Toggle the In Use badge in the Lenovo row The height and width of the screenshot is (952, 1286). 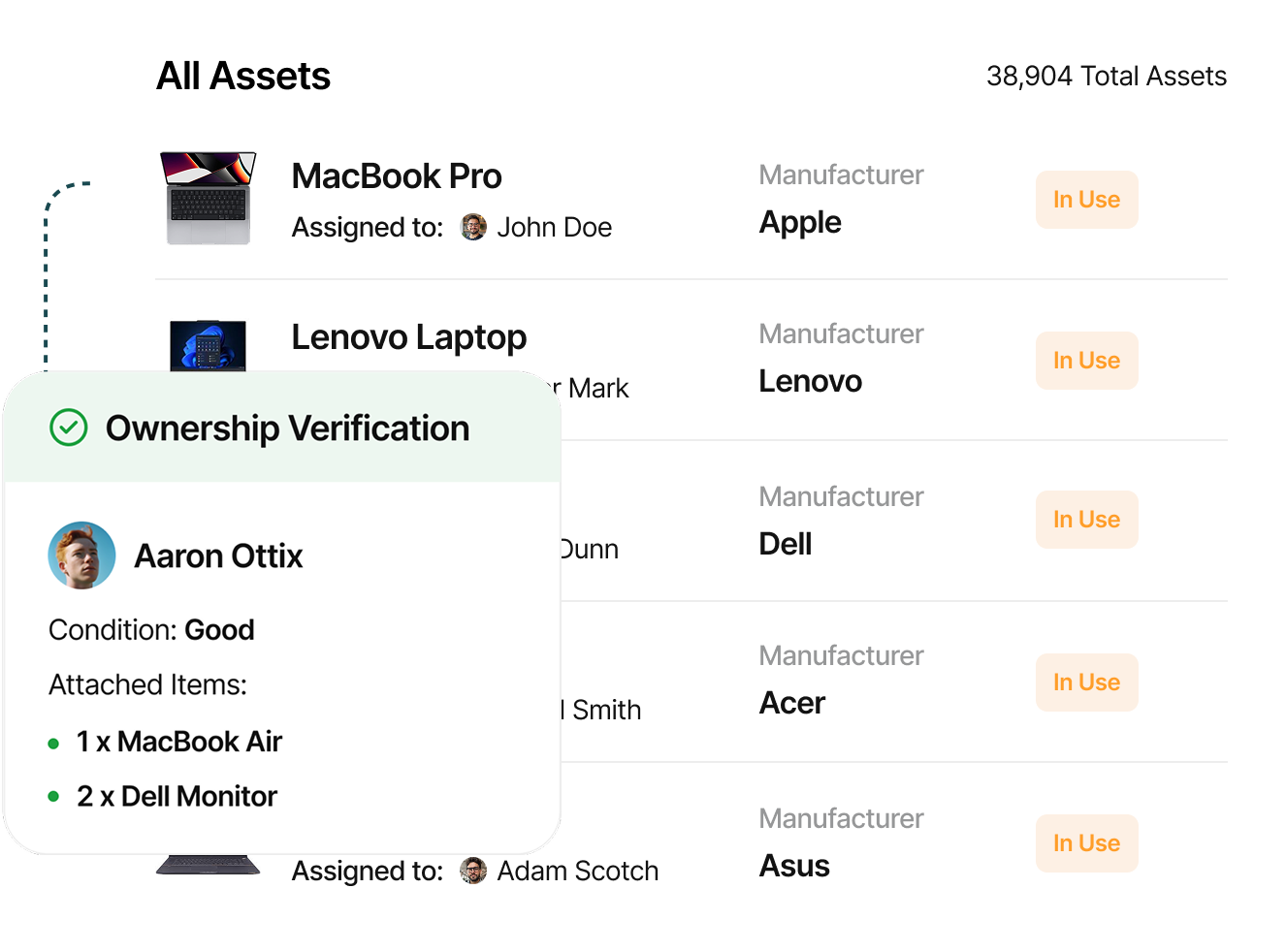pyautogui.click(x=1086, y=361)
